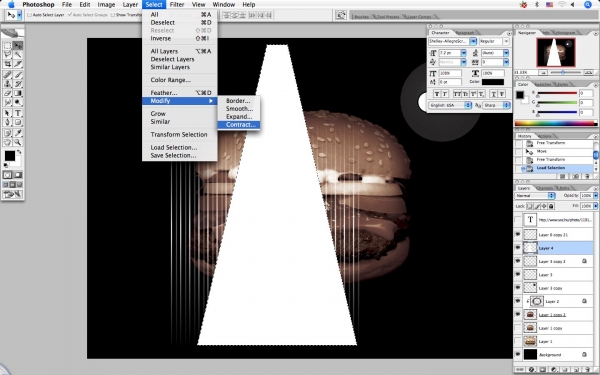Click the swap foreground/background colors arrow

pos(19,152)
